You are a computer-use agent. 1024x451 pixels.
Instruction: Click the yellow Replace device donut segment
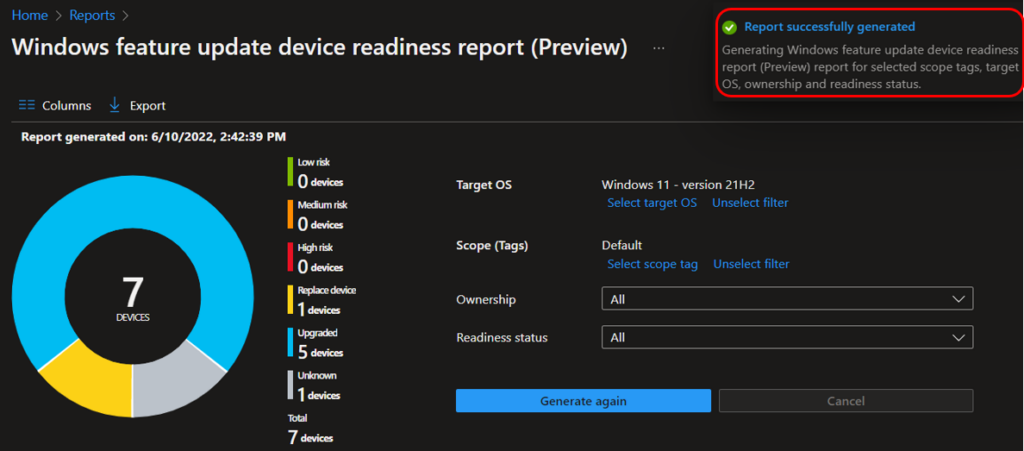[95, 379]
